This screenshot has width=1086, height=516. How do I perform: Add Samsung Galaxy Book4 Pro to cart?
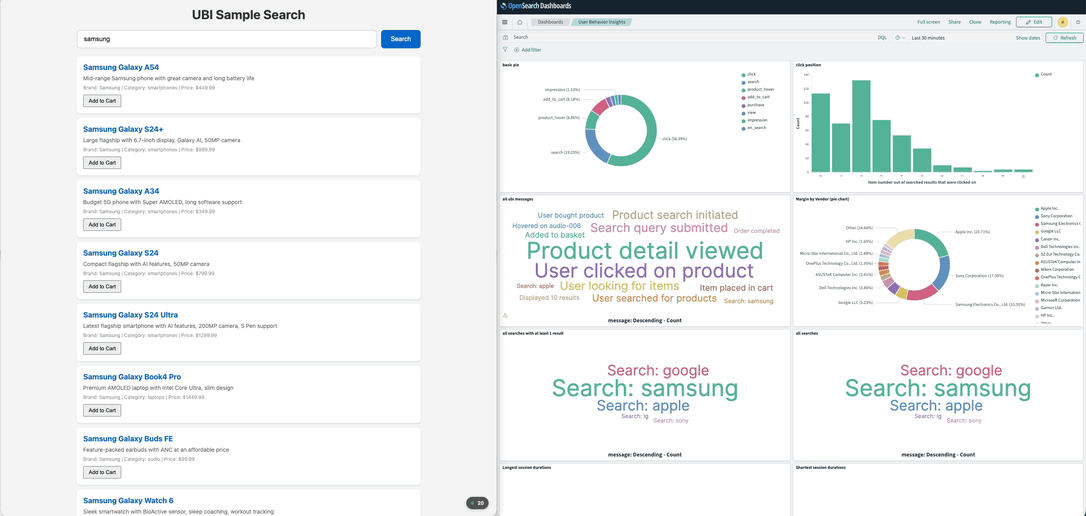(x=102, y=410)
